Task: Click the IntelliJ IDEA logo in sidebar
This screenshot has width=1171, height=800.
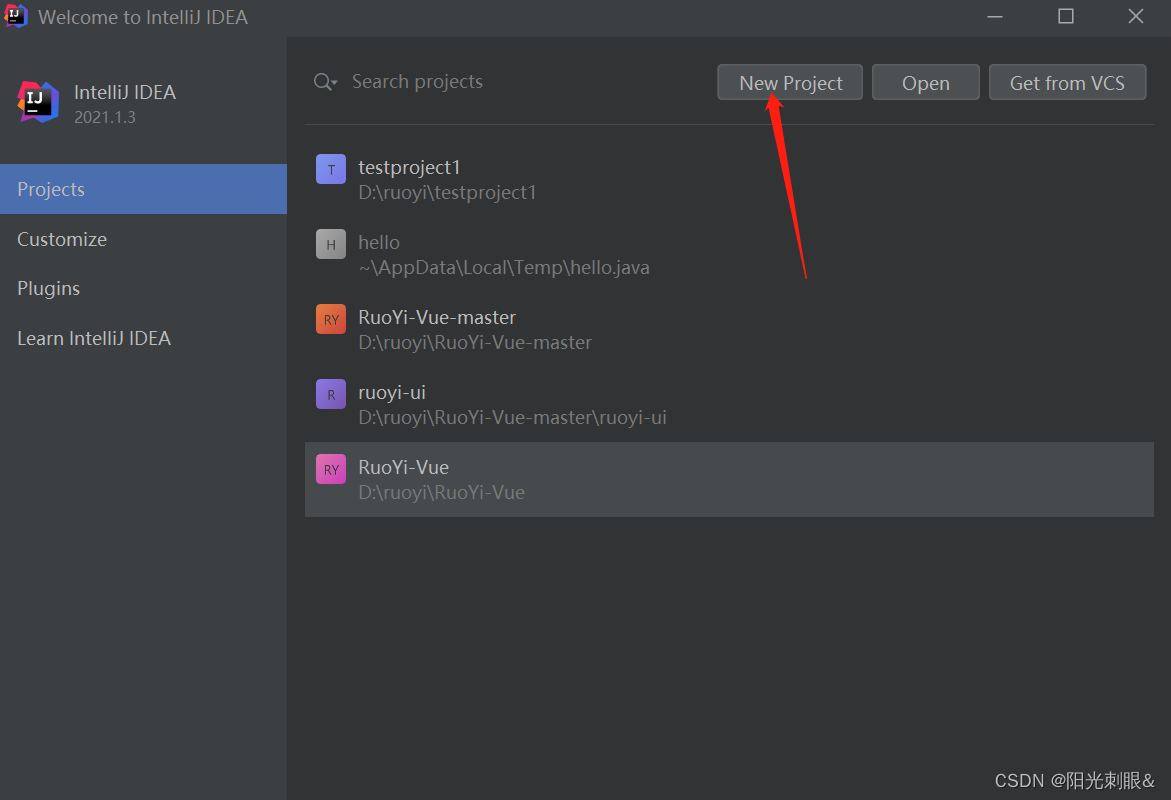Action: click(x=38, y=102)
